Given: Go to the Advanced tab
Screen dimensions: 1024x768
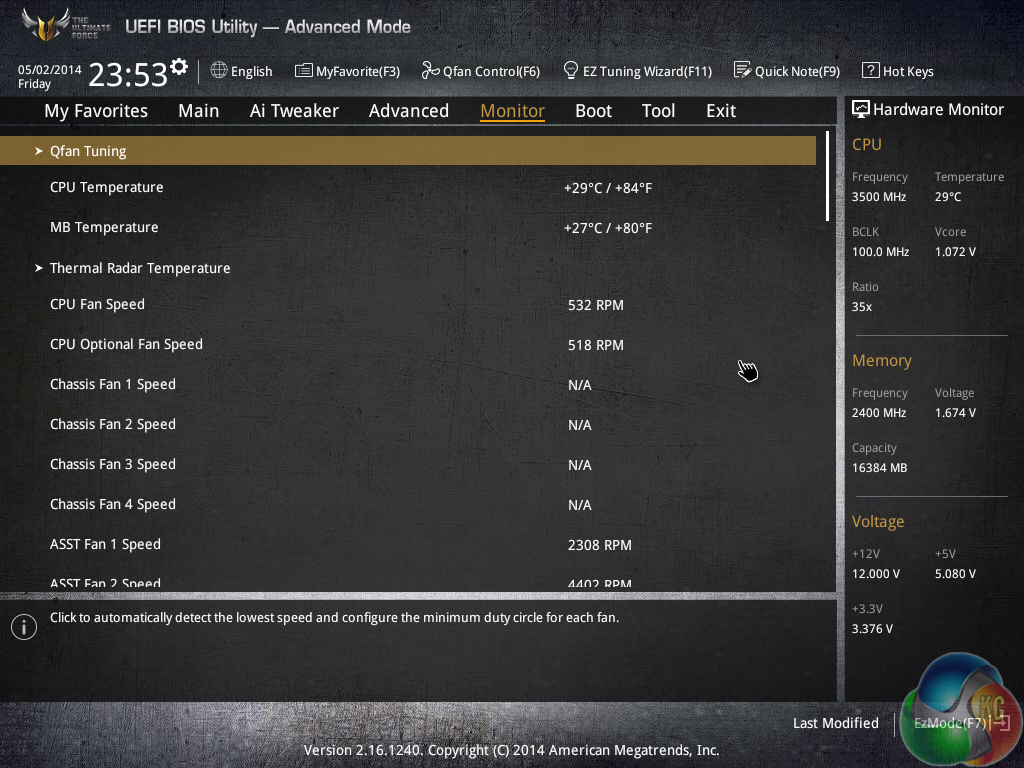Looking at the screenshot, I should click(x=409, y=111).
